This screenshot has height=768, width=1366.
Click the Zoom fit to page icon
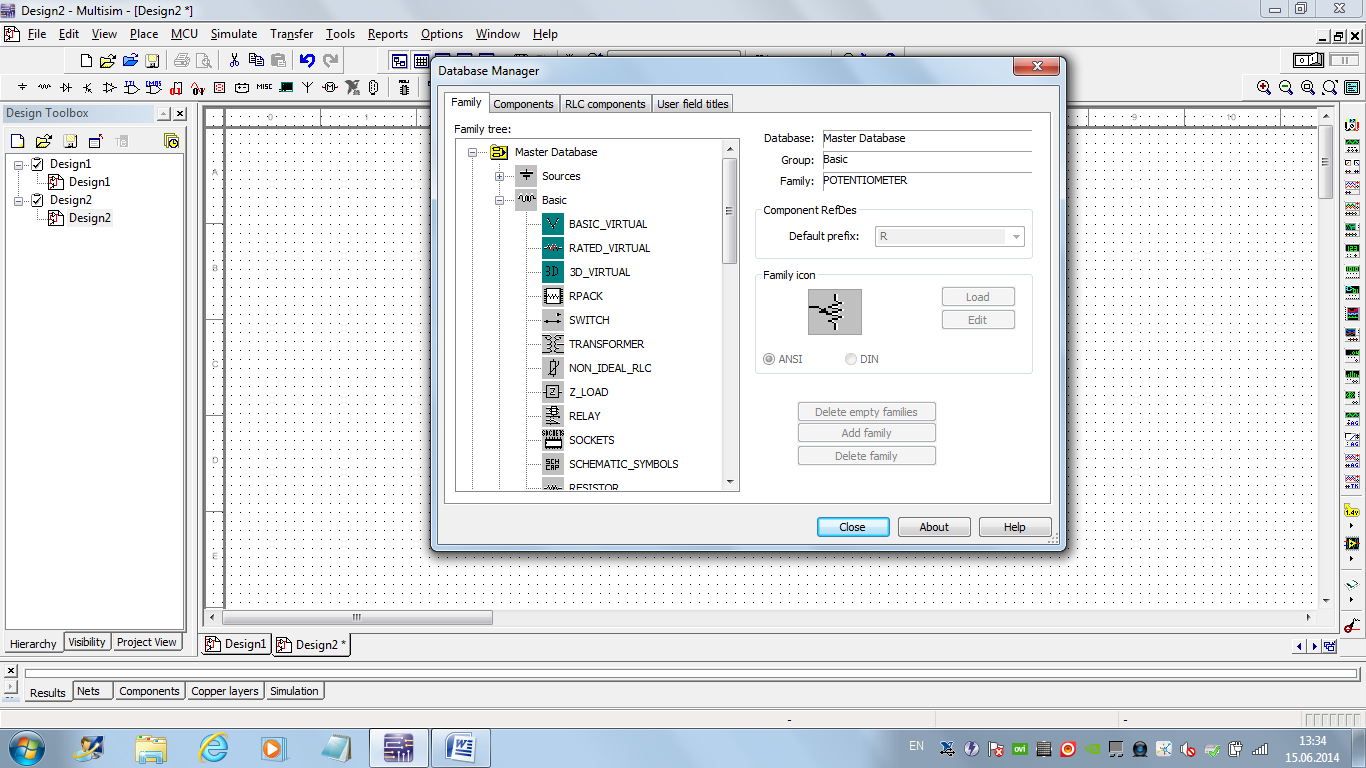pyautogui.click(x=1330, y=87)
